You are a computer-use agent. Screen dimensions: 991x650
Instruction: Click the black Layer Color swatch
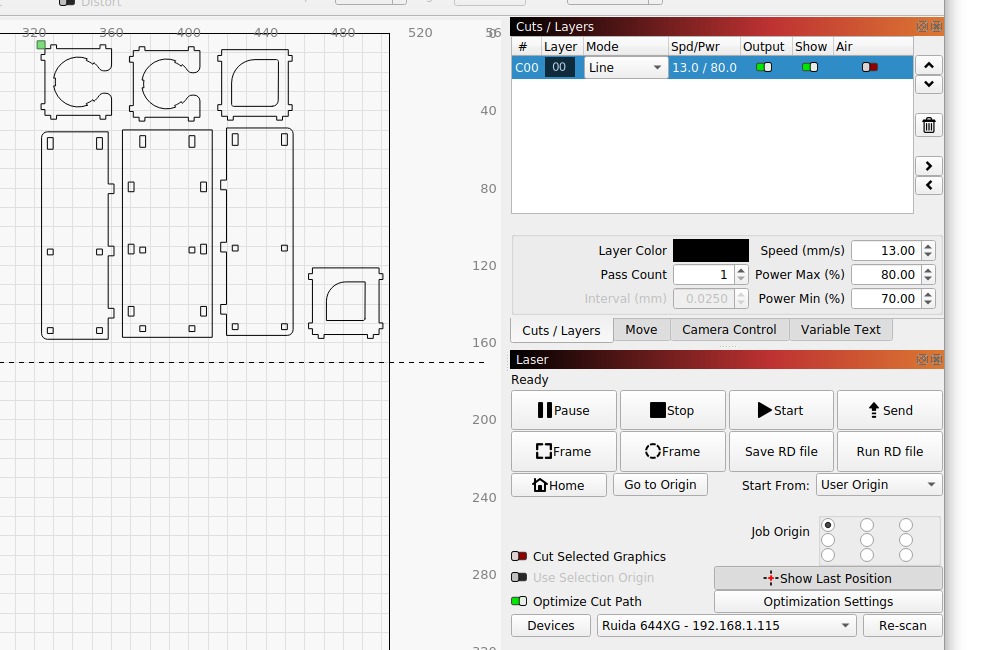(x=710, y=251)
